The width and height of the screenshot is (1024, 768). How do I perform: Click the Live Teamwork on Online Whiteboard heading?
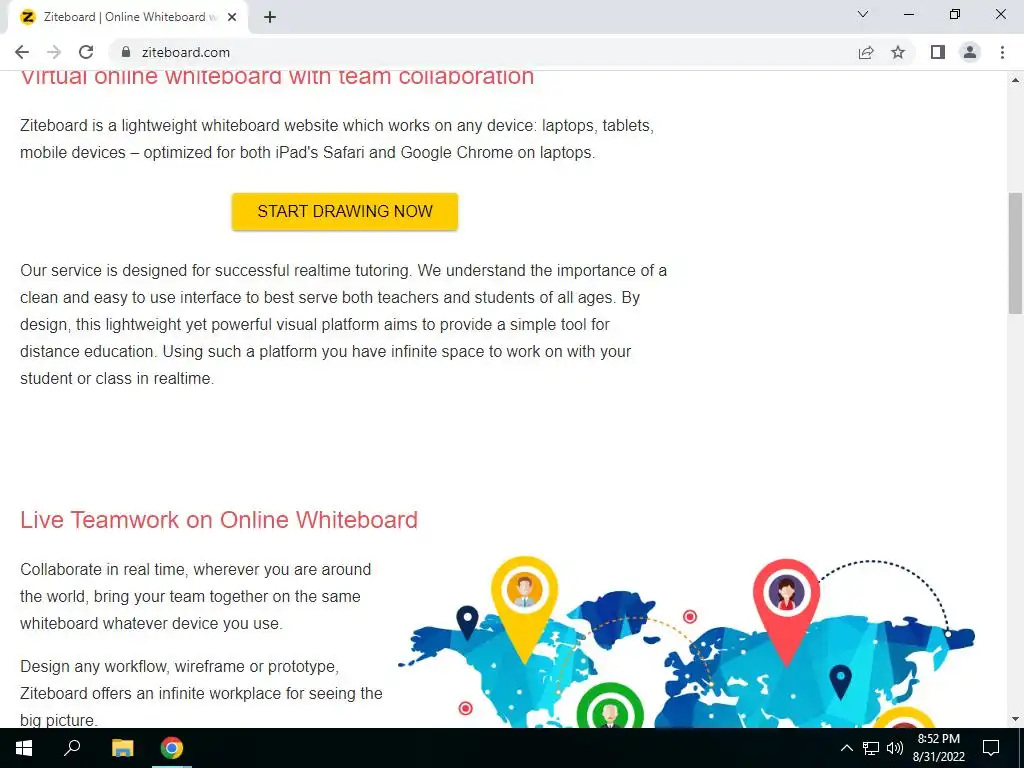click(x=219, y=520)
